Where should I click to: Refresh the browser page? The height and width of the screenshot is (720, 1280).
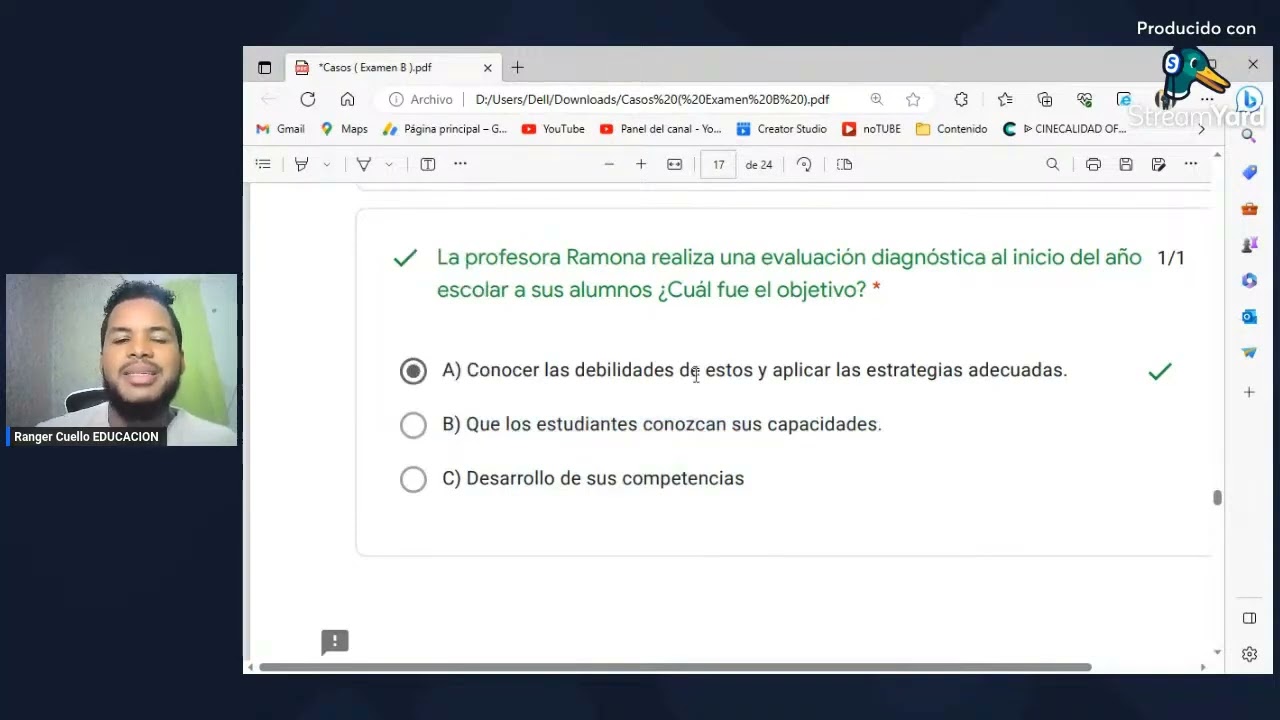tap(308, 99)
